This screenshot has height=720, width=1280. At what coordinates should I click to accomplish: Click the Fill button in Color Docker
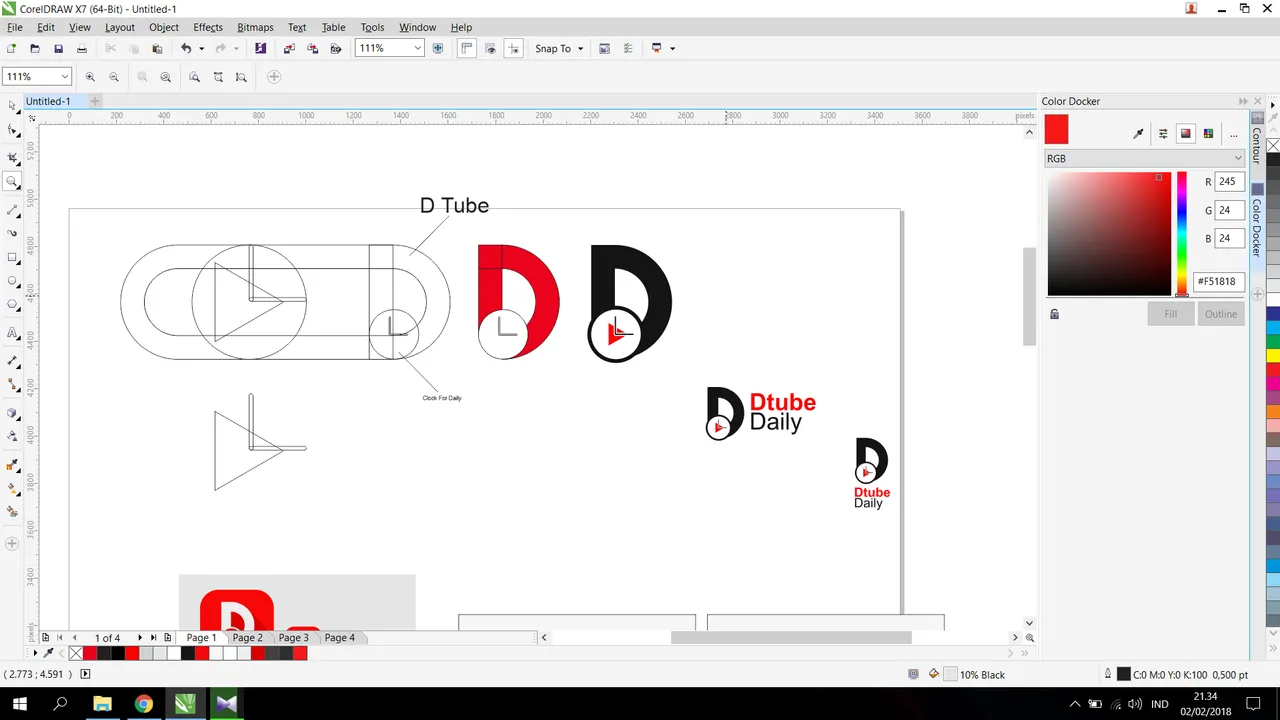(1170, 314)
